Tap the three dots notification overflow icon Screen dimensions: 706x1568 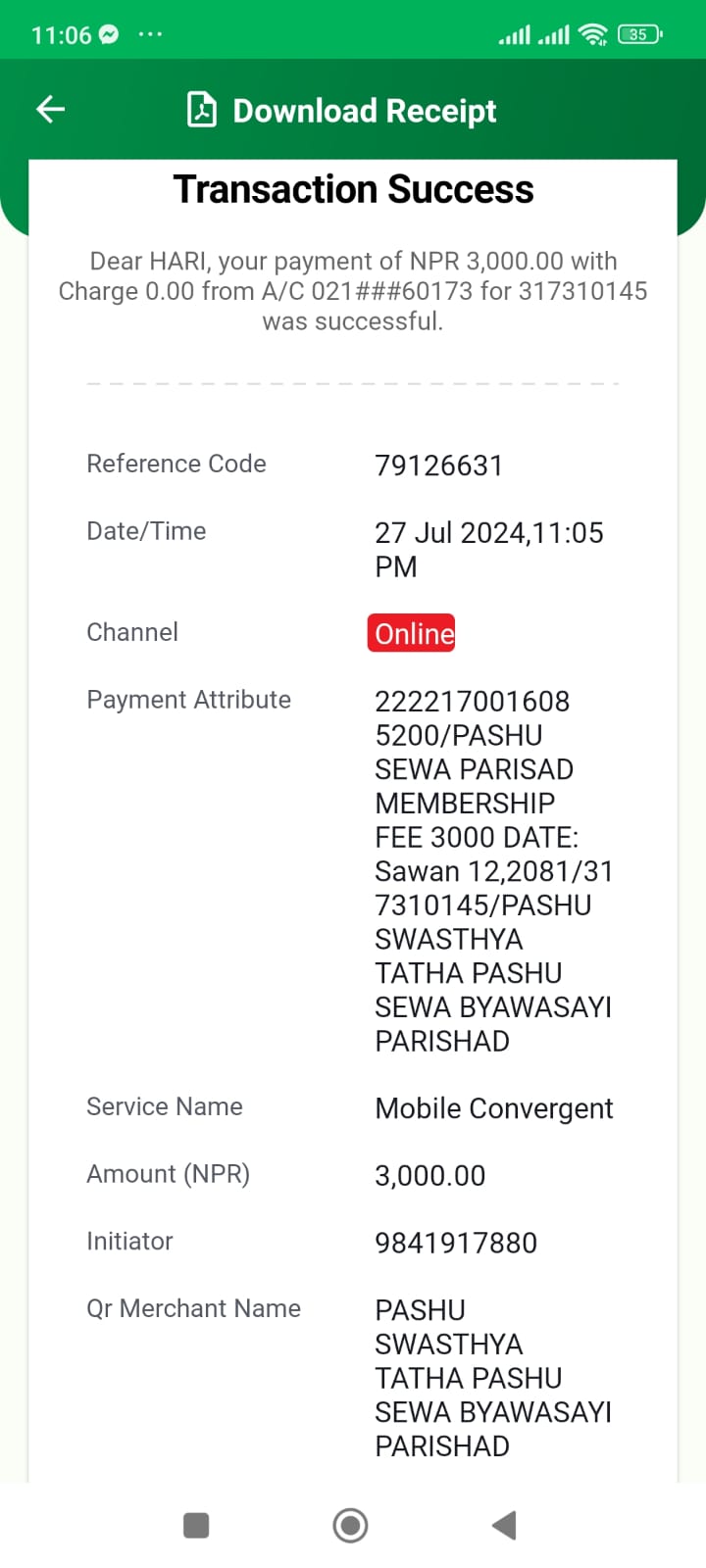click(150, 34)
